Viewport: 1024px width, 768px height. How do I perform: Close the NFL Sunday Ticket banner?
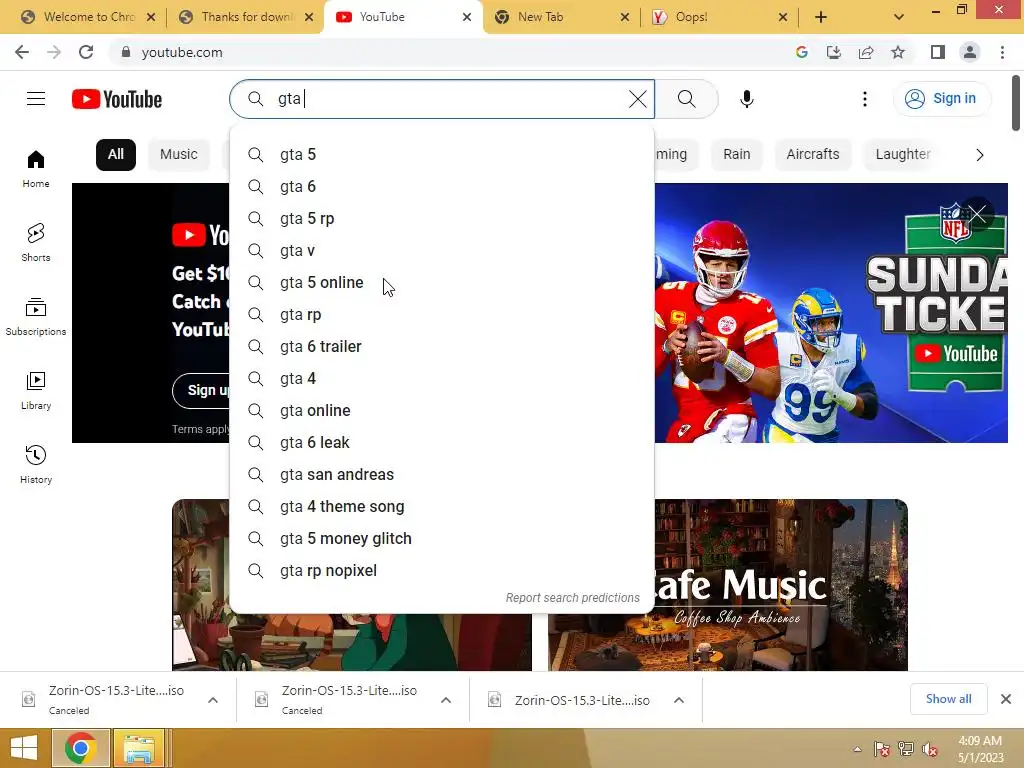click(977, 214)
